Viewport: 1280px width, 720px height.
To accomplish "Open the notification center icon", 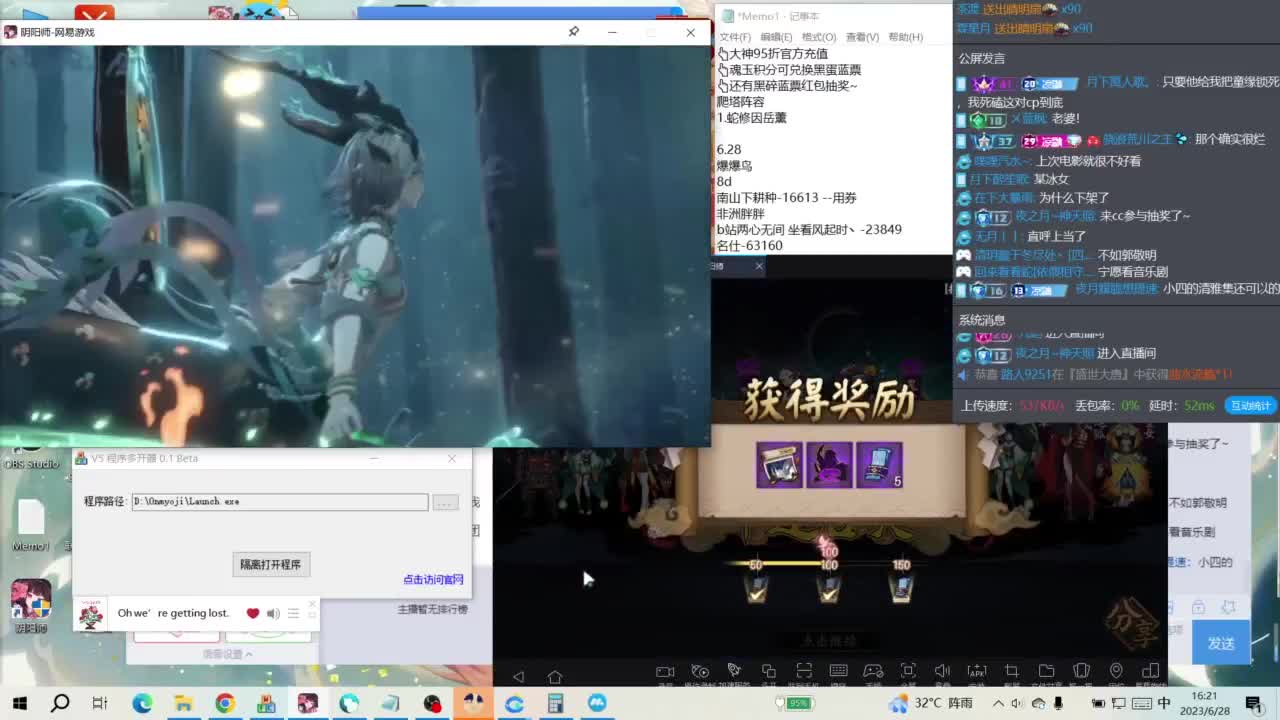I will 1258,703.
